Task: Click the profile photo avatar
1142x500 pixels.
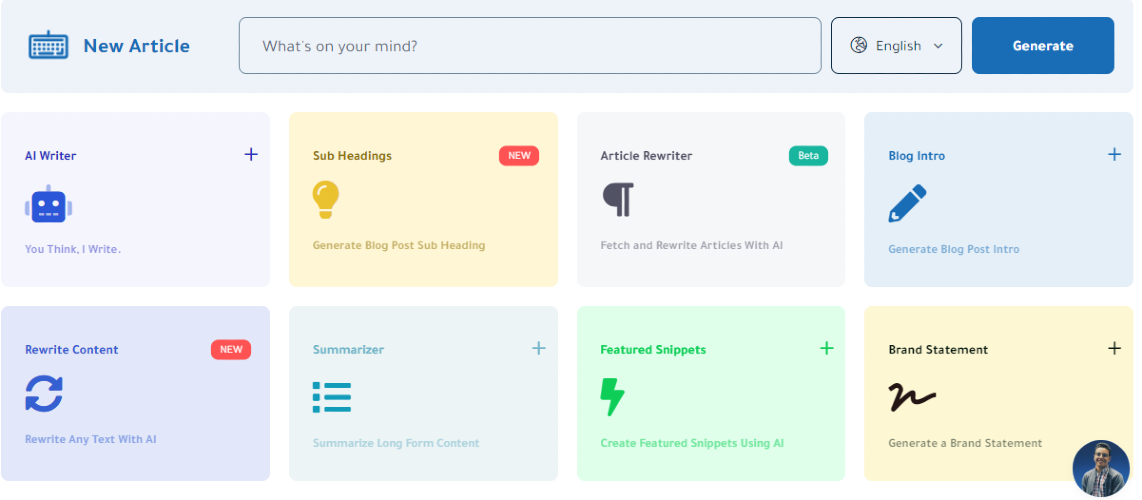Action: 1100,468
